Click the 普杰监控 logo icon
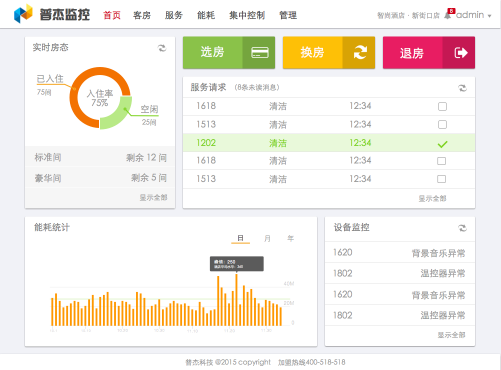This screenshot has width=501, height=370. coord(23,14)
